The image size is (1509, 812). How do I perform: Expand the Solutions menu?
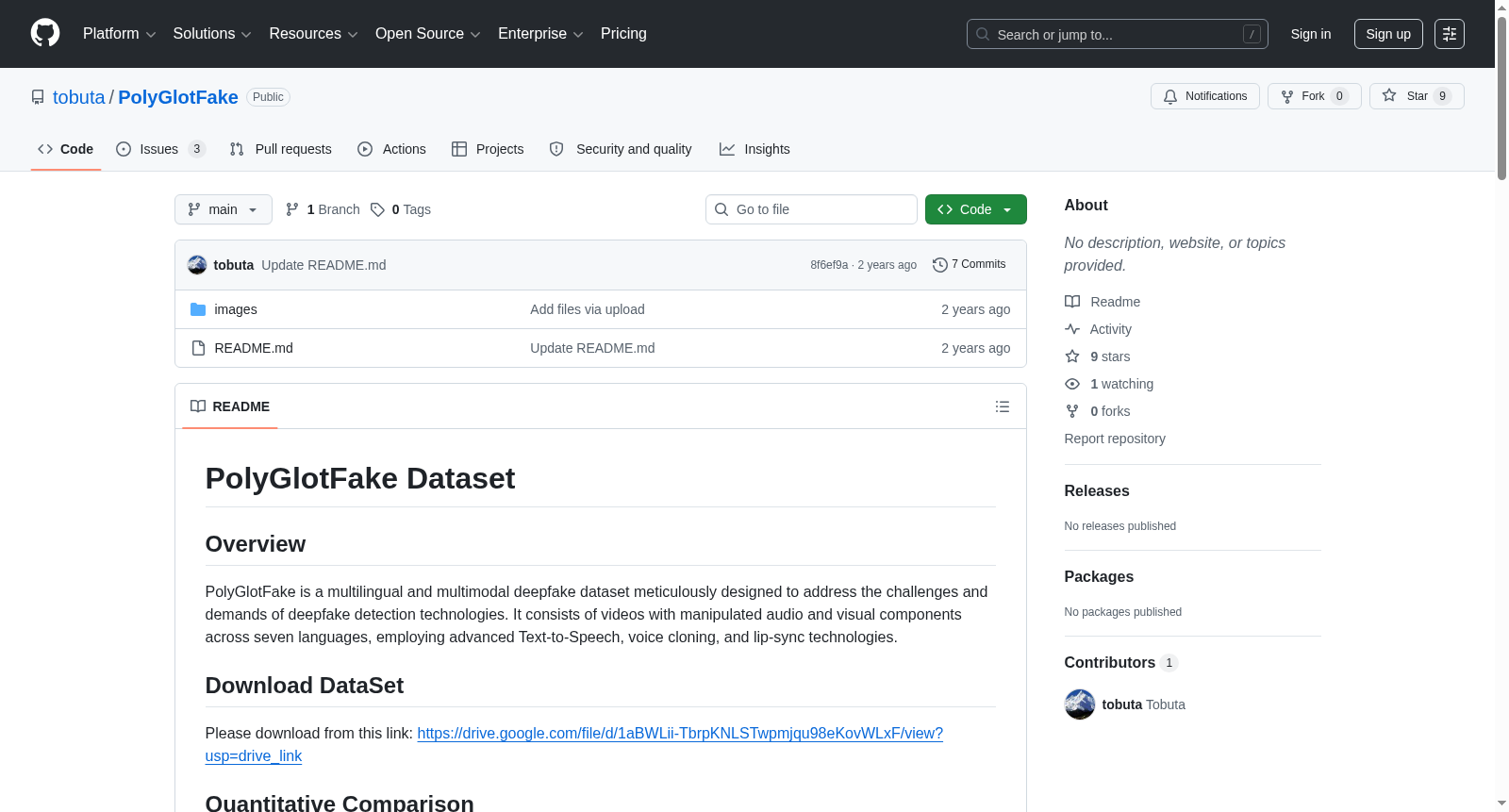[x=212, y=34]
